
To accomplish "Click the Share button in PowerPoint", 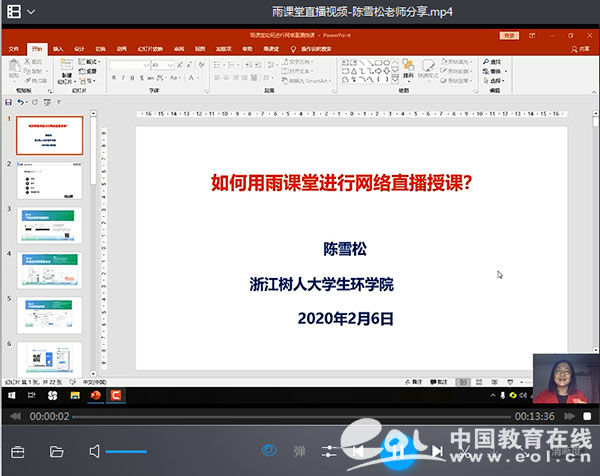I will (580, 49).
